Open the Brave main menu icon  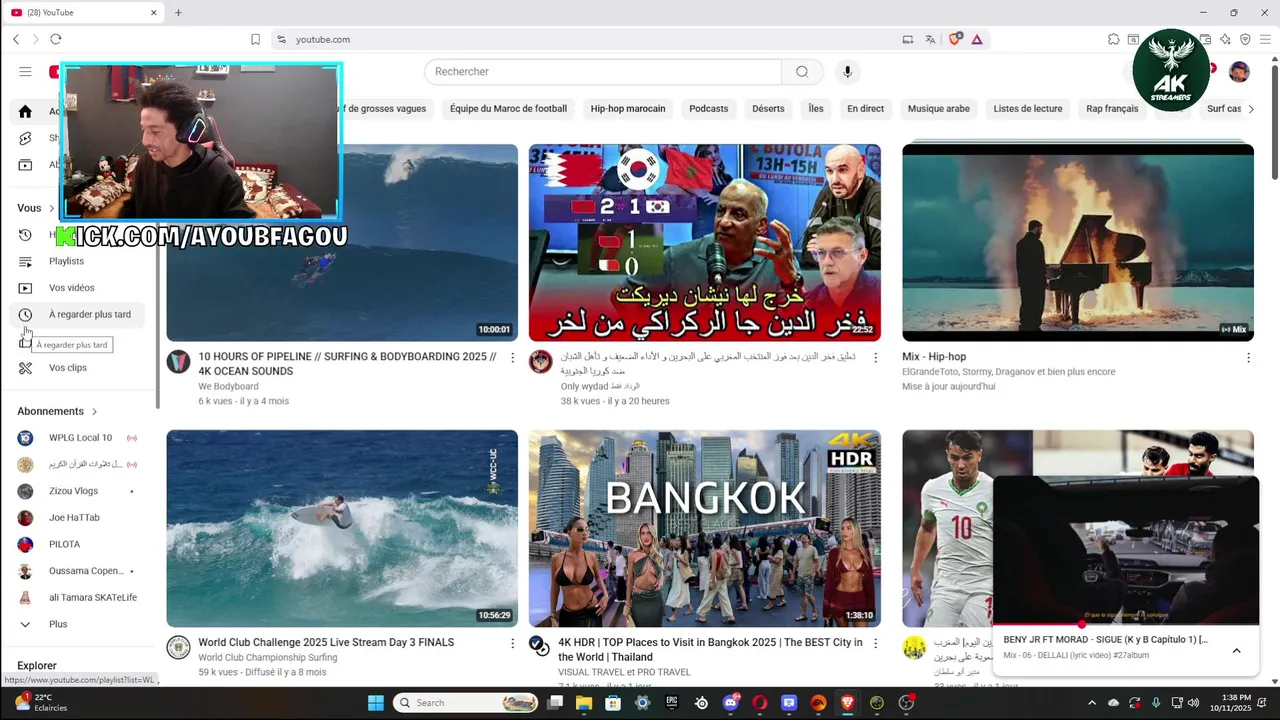pyautogui.click(x=1265, y=39)
